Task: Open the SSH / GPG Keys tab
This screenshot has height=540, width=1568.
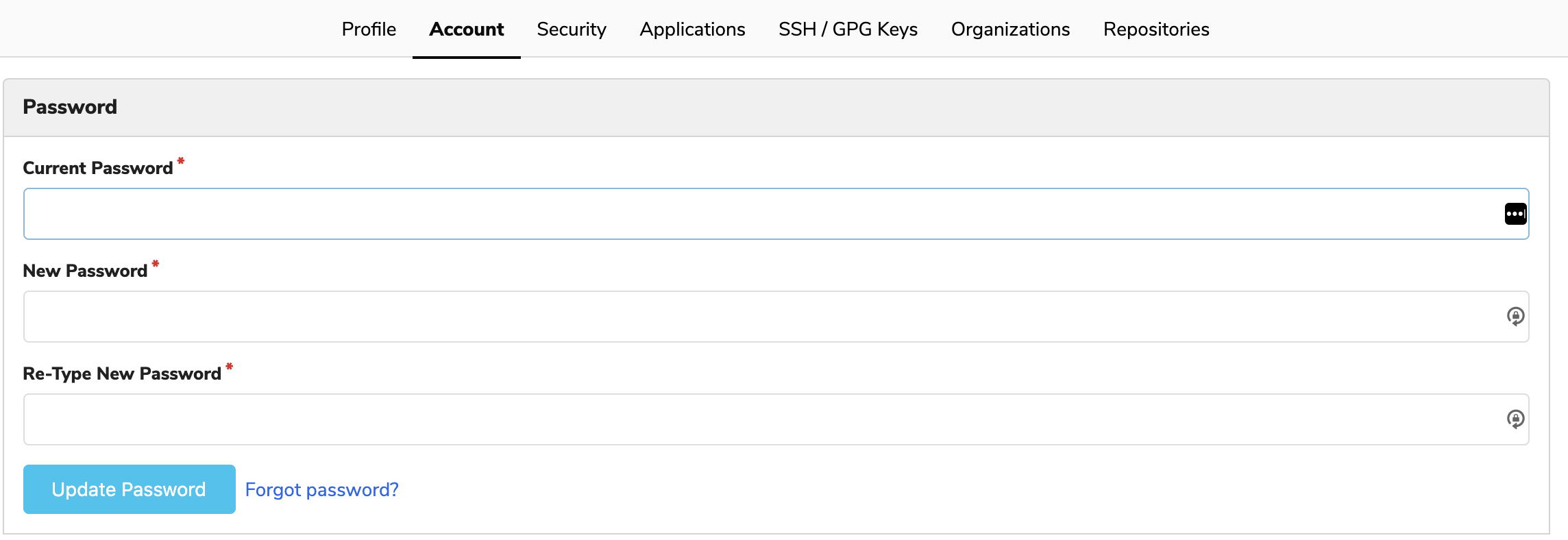Action: coord(848,29)
